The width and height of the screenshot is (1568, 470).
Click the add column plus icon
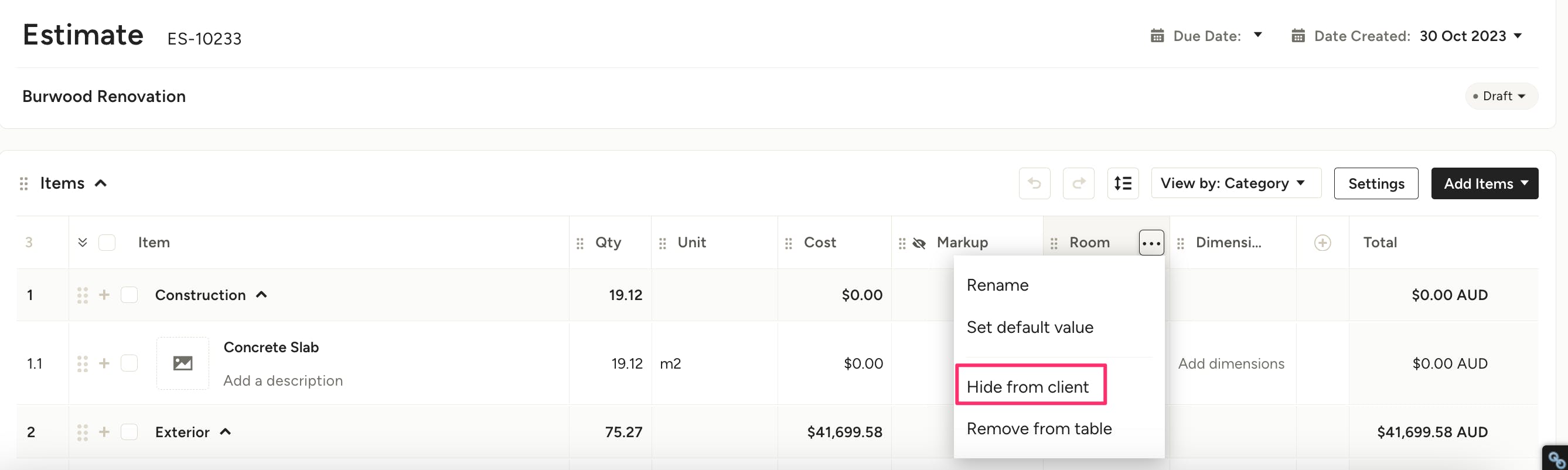pyautogui.click(x=1321, y=243)
